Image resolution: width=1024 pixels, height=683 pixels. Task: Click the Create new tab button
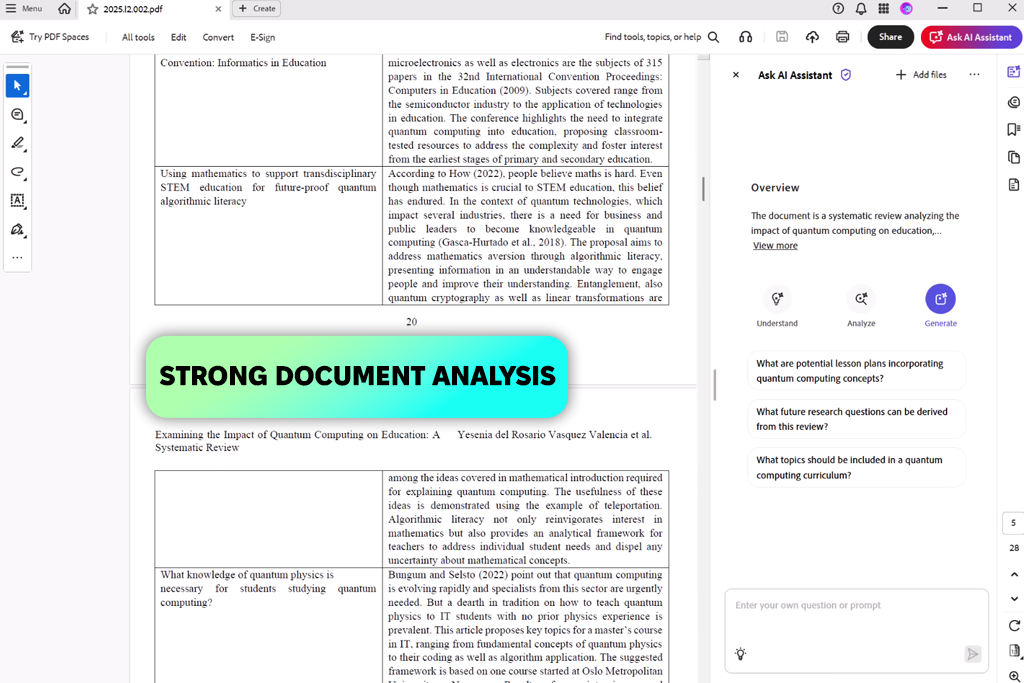coord(257,8)
